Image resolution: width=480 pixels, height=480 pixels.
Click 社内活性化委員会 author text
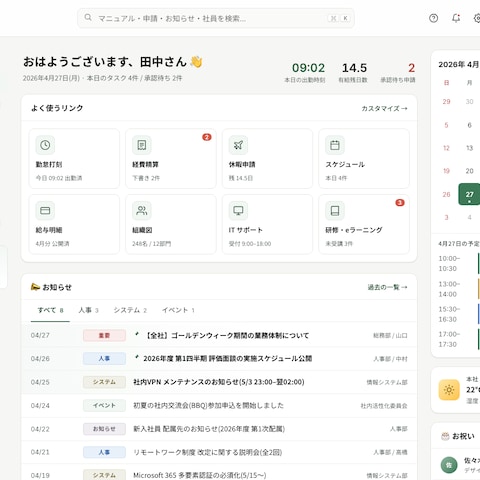point(384,406)
